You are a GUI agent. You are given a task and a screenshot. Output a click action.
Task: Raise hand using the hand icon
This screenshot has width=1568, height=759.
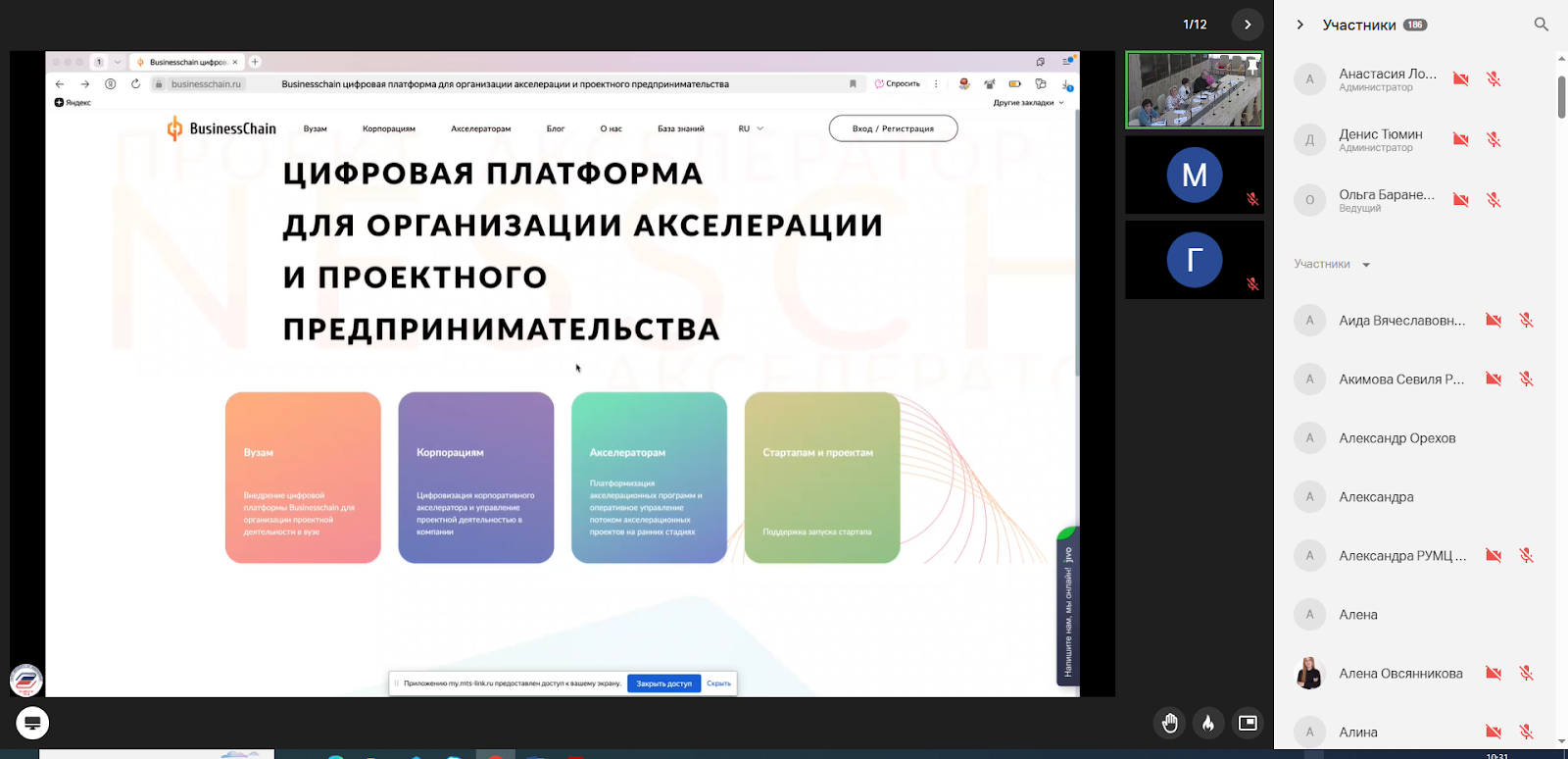[x=1169, y=724]
